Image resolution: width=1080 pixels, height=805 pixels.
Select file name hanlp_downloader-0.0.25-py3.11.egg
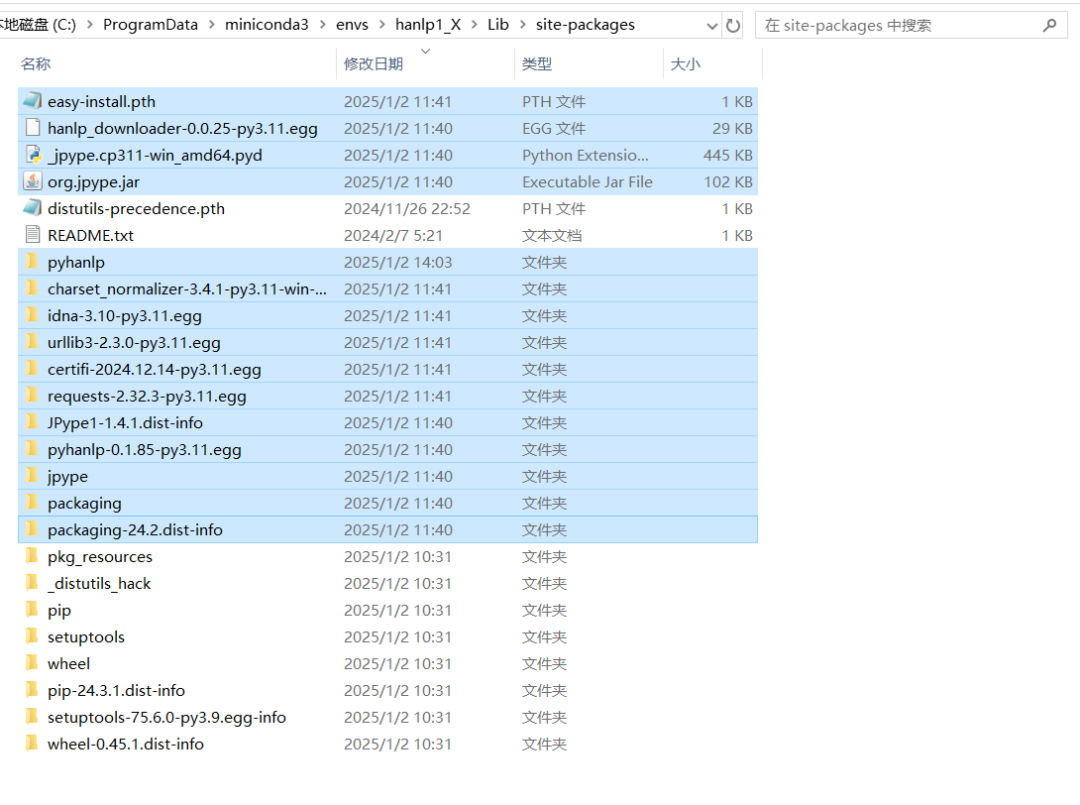coord(183,129)
